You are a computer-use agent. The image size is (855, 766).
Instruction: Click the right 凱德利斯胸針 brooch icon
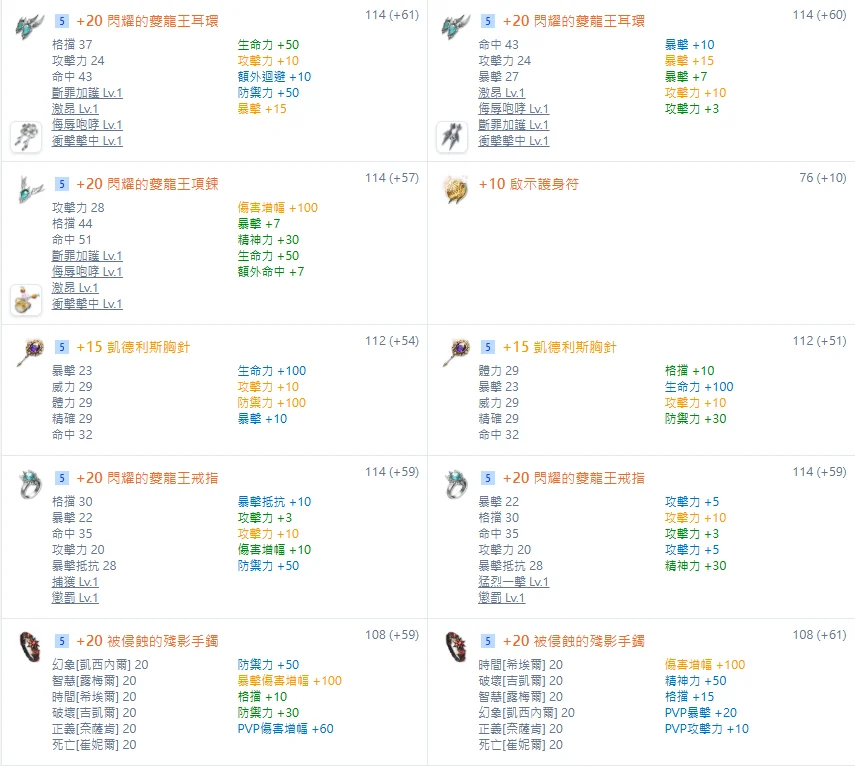[455, 352]
